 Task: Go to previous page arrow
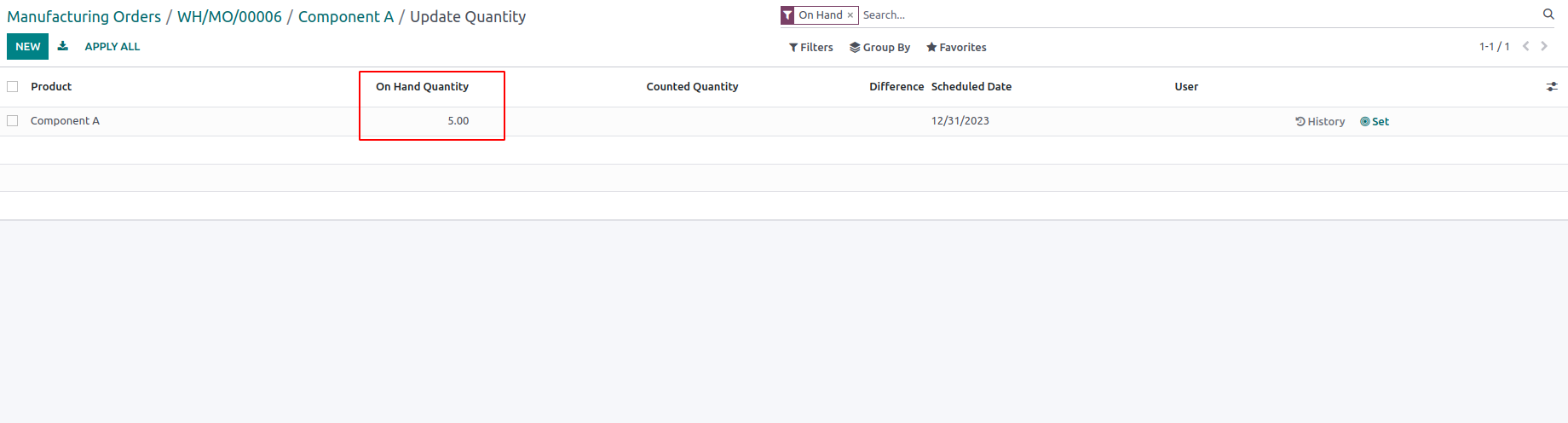click(x=1525, y=47)
